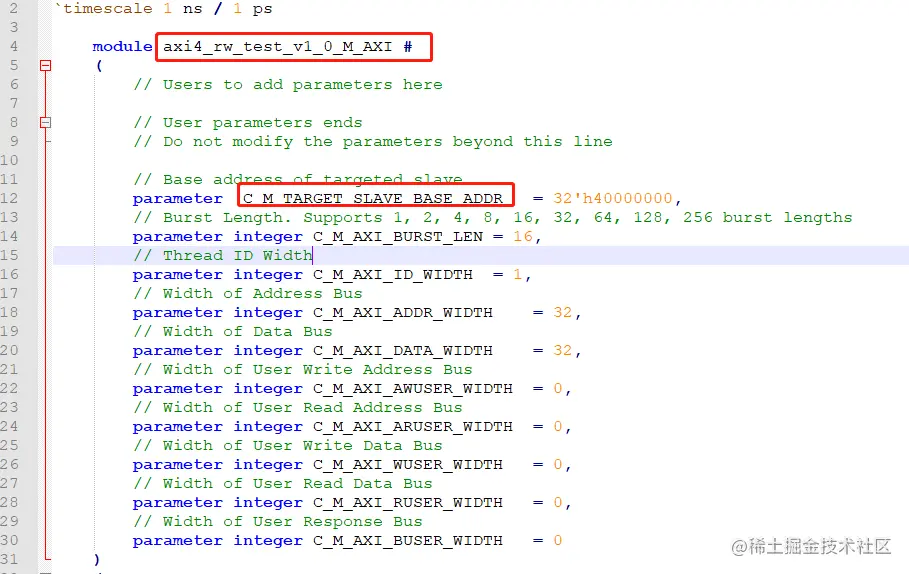
Task: Click value 32 on the ADDR_WIDTH line
Action: click(x=562, y=313)
